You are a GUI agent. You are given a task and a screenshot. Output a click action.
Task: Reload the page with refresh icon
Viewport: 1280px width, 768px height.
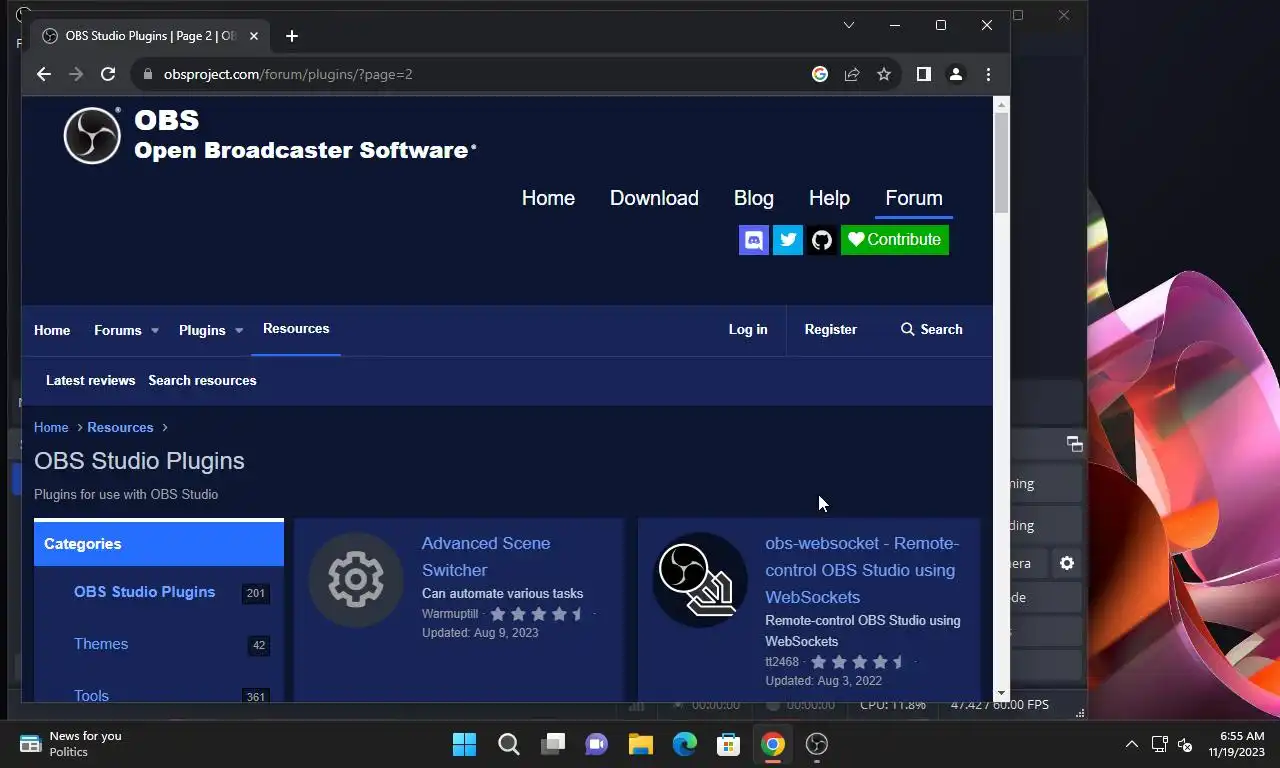pos(108,74)
